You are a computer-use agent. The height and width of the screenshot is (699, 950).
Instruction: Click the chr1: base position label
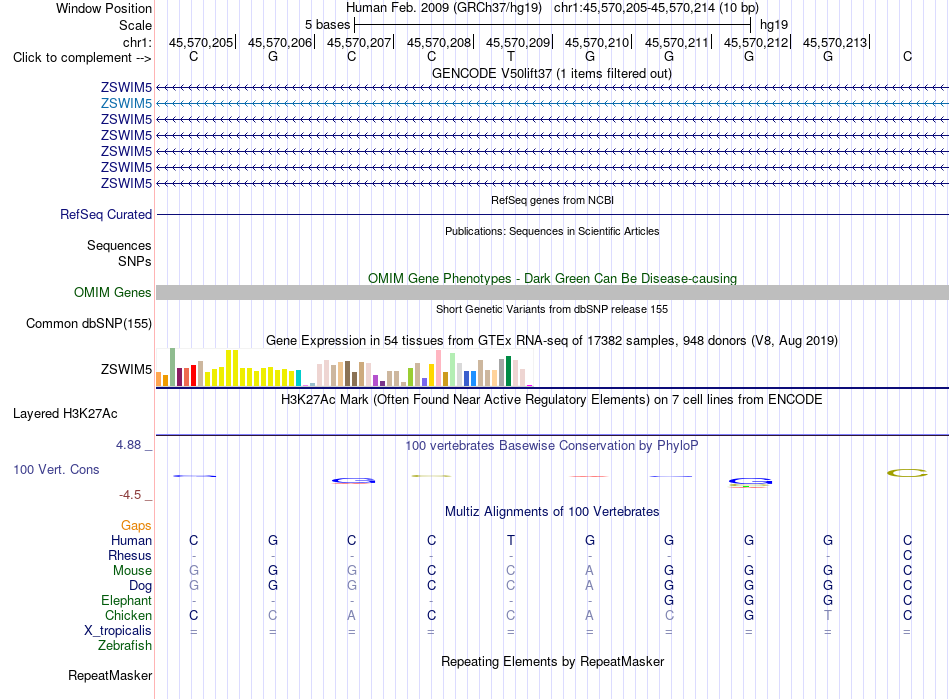point(137,42)
